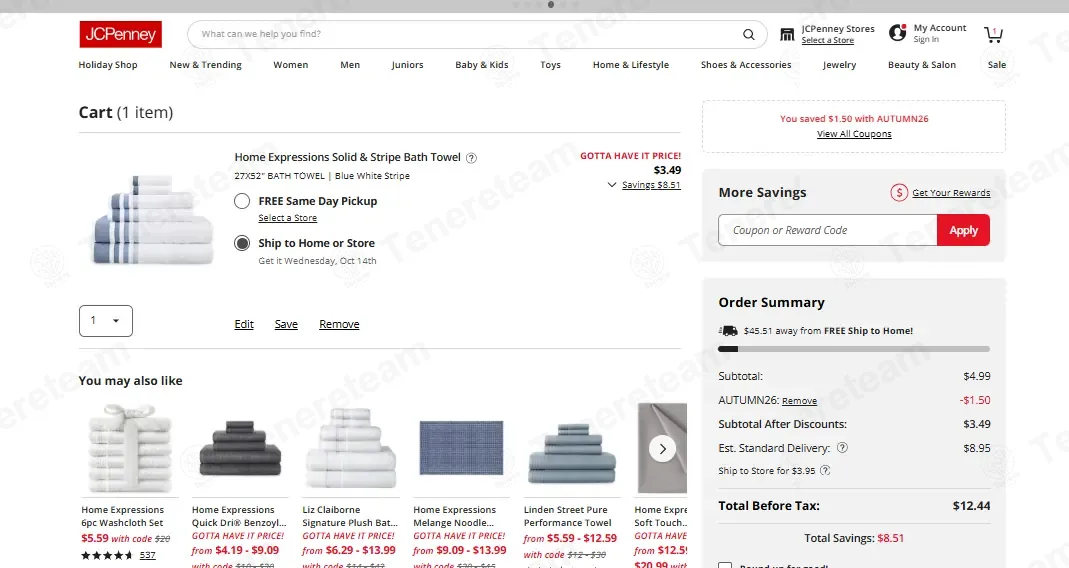Open Women menu
1069x568 pixels.
click(x=290, y=65)
